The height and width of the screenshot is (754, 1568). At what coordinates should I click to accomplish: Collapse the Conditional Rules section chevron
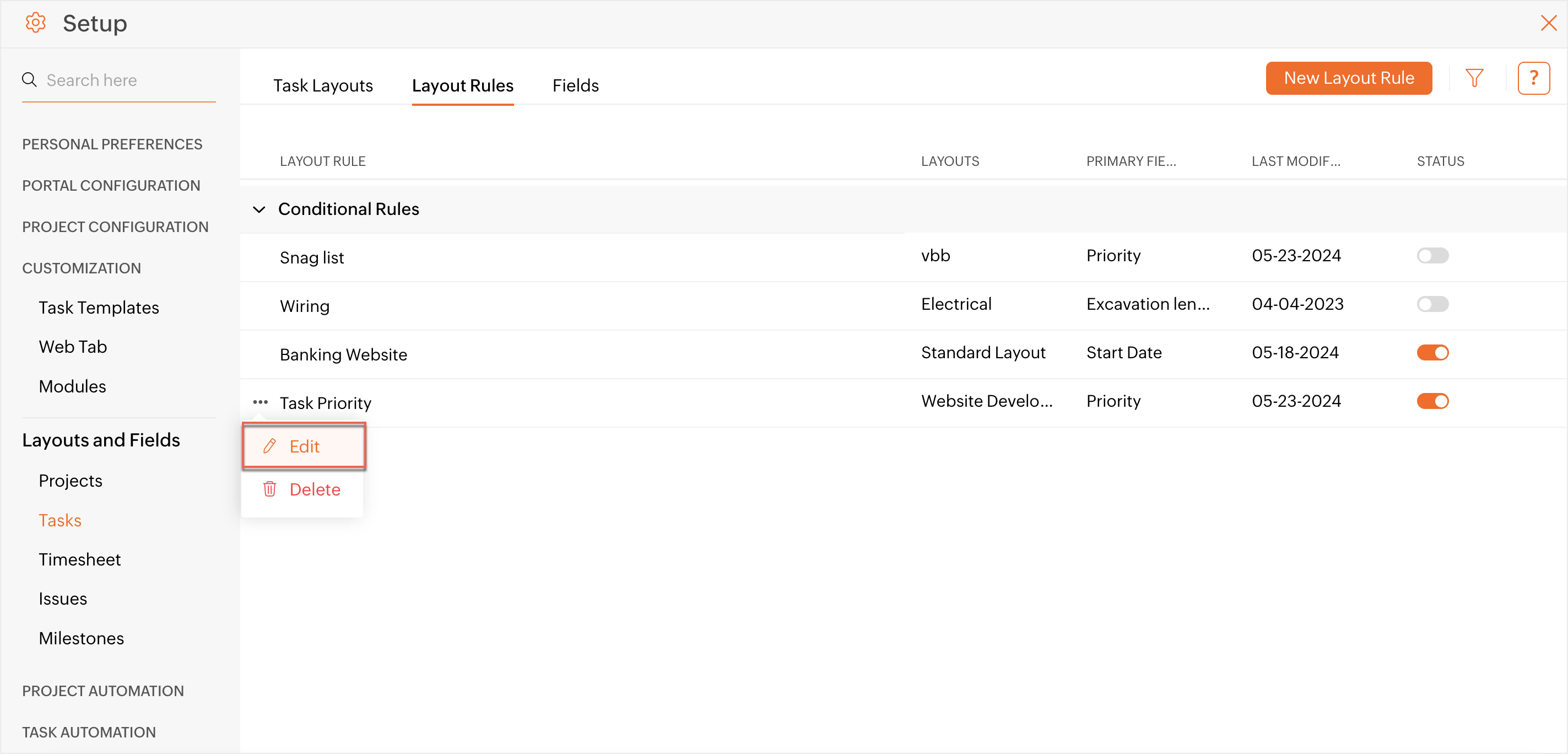[259, 209]
